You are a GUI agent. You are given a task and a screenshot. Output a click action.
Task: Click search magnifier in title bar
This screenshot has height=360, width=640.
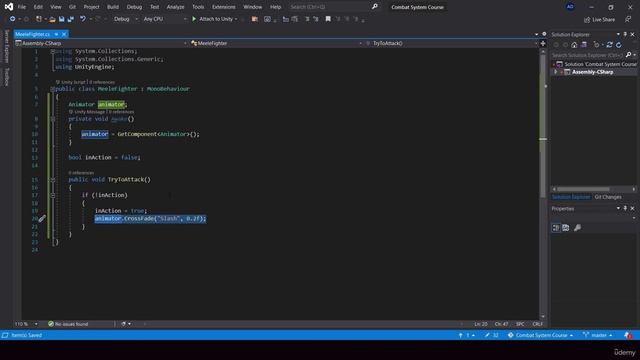point(375,7)
